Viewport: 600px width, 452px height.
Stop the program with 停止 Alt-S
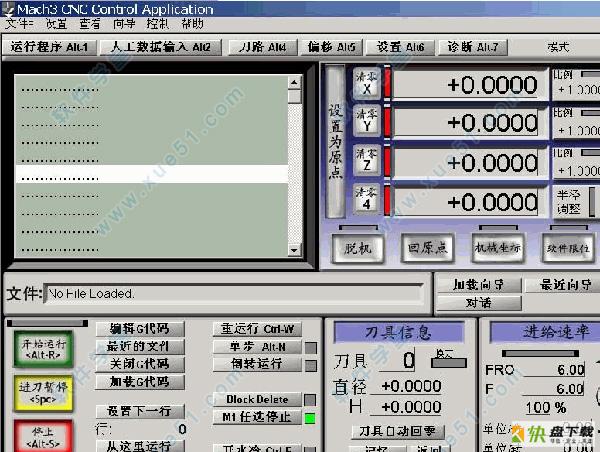[x=43, y=436]
